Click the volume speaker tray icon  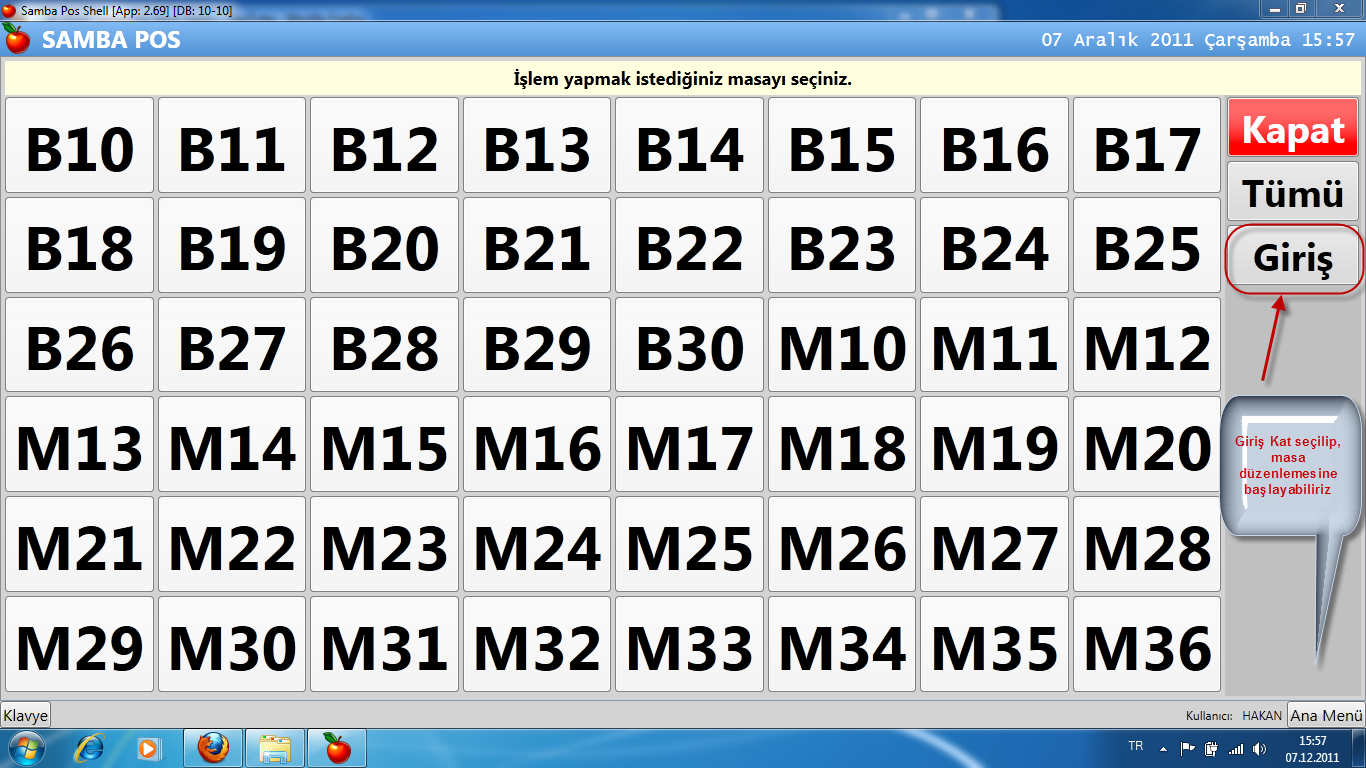pos(1259,748)
